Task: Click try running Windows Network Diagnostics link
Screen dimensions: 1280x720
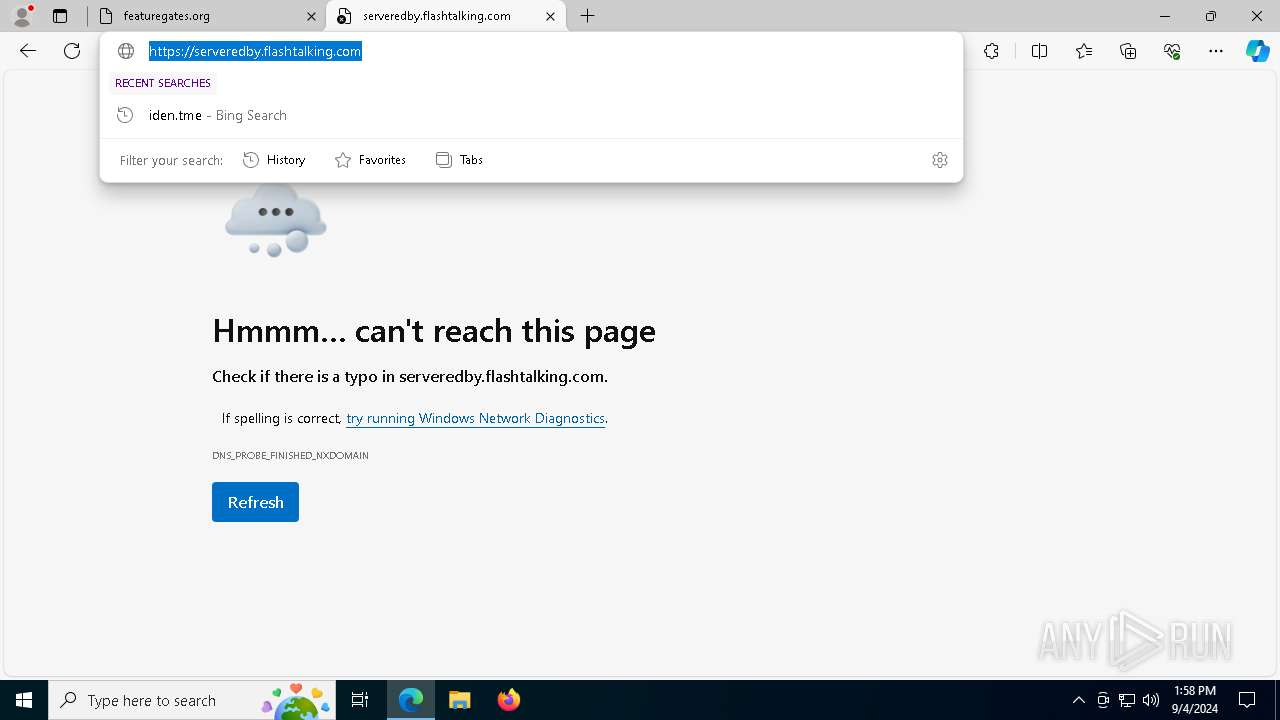Action: coord(475,418)
